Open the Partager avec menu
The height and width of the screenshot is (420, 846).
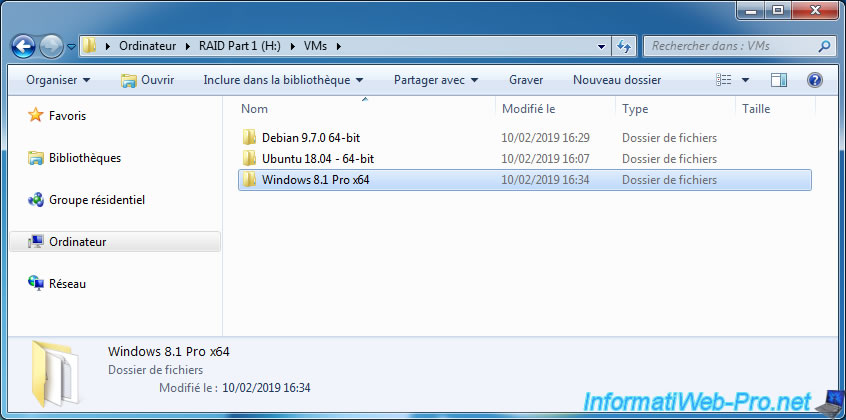click(436, 80)
